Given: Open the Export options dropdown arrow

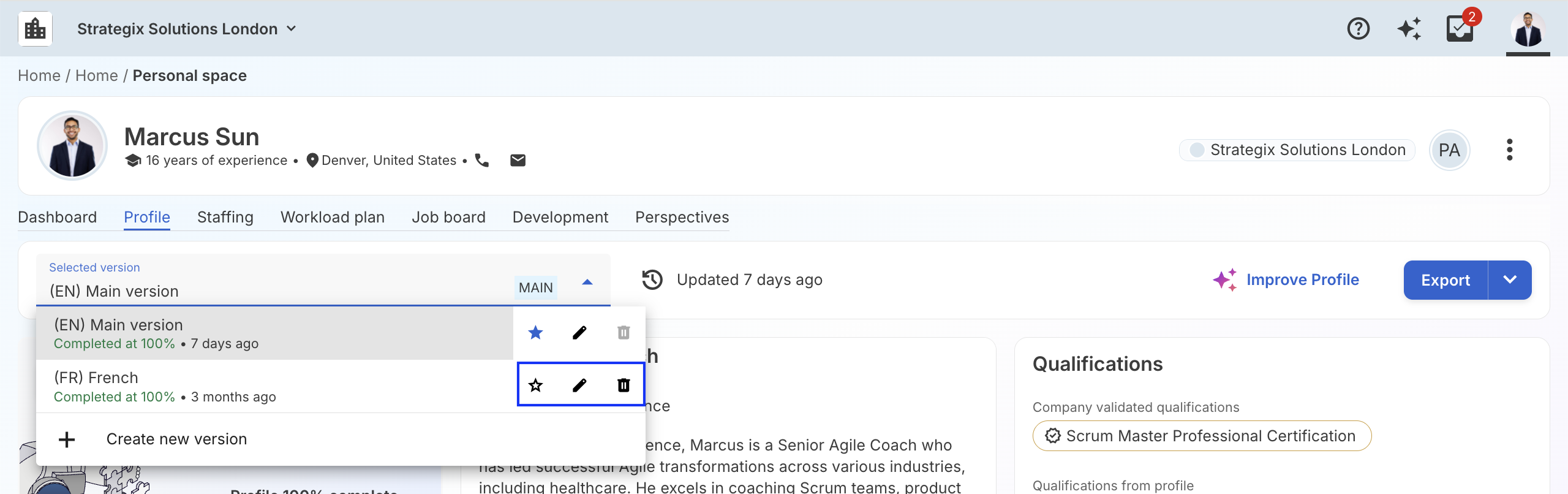Looking at the screenshot, I should pyautogui.click(x=1510, y=279).
